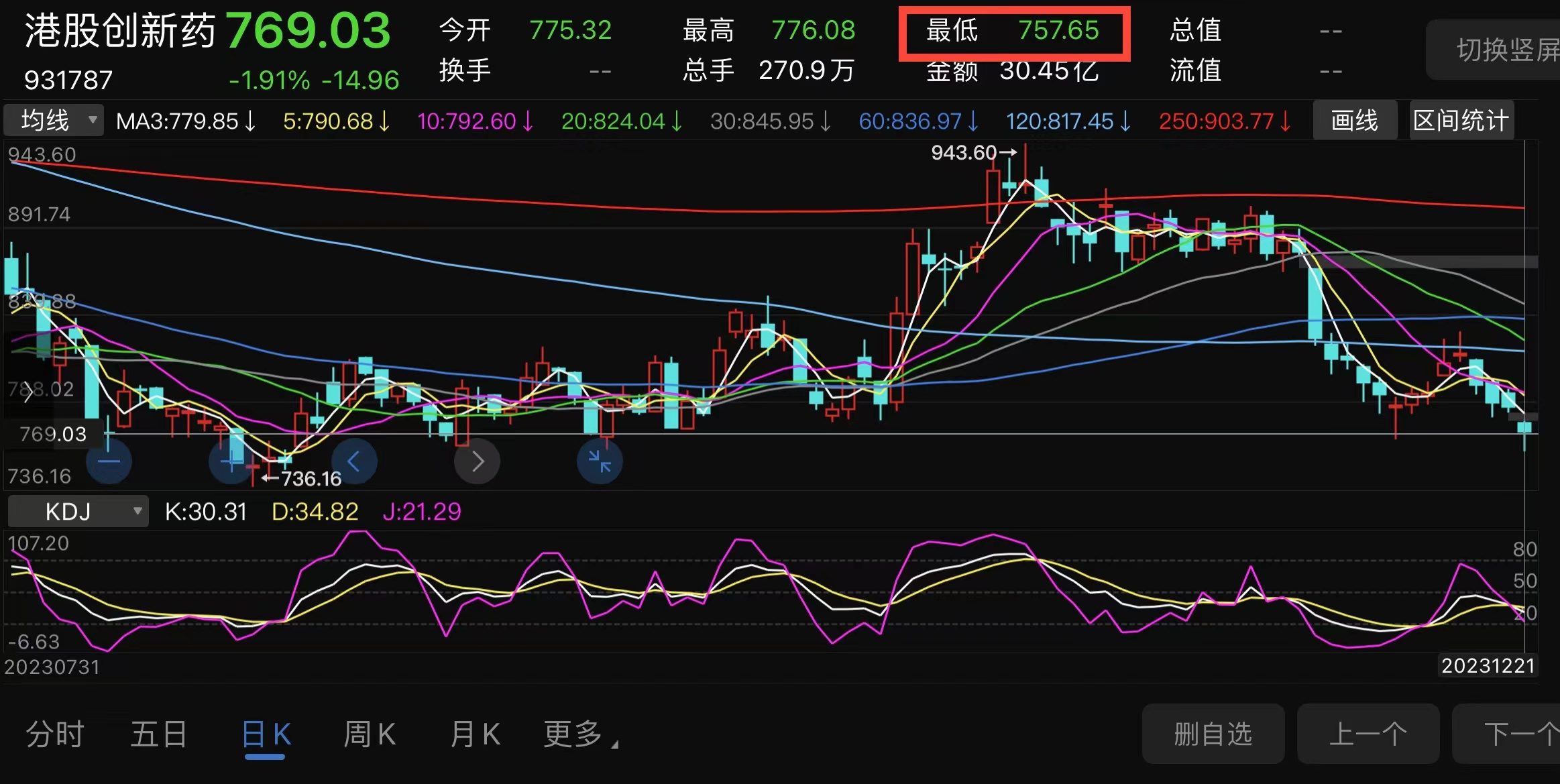Viewport: 1560px width, 784px height.
Task: Tap the 上一个 button
Action: click(x=1368, y=734)
